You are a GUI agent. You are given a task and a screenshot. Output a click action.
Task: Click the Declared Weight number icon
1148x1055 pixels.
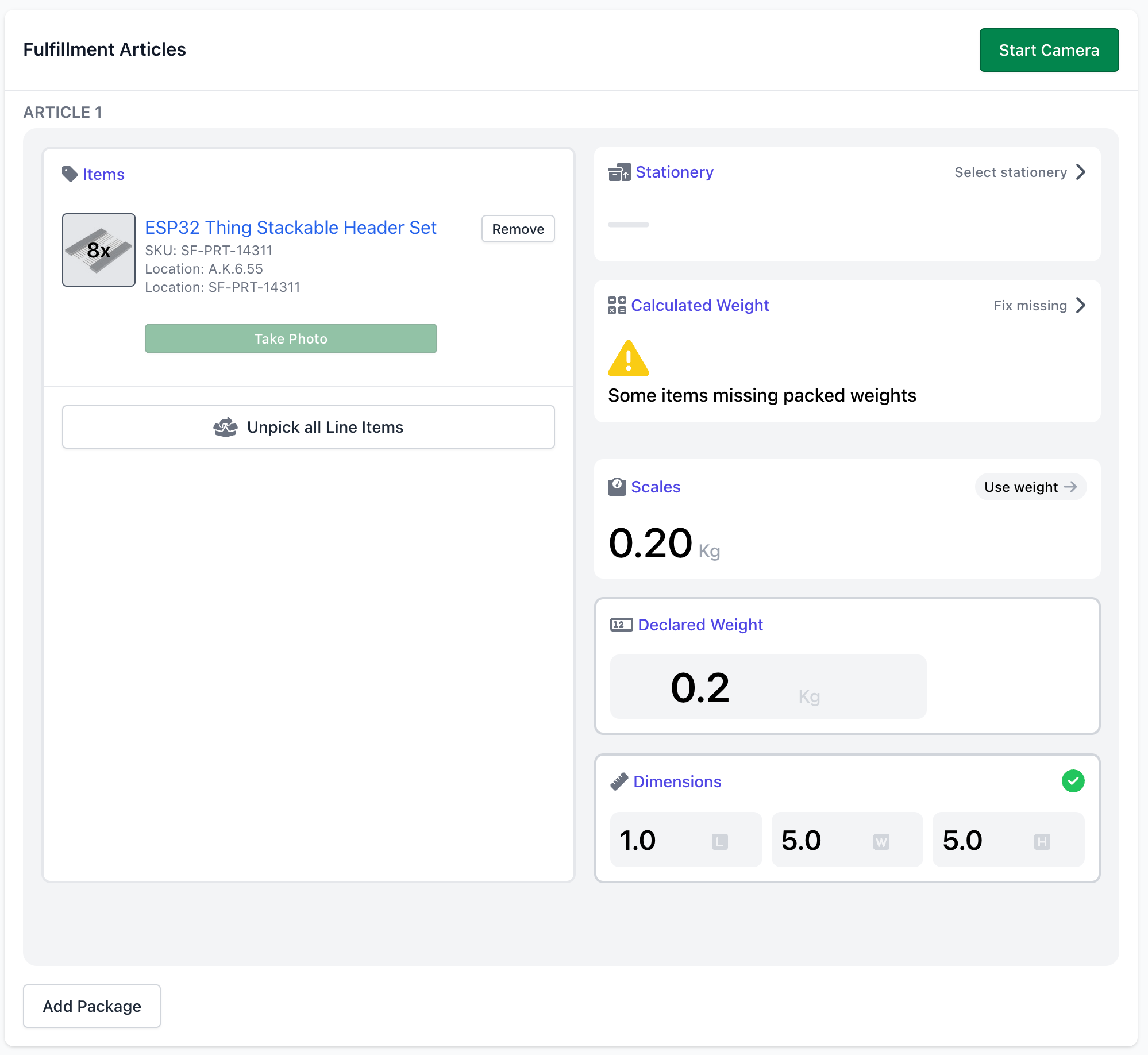(x=621, y=625)
